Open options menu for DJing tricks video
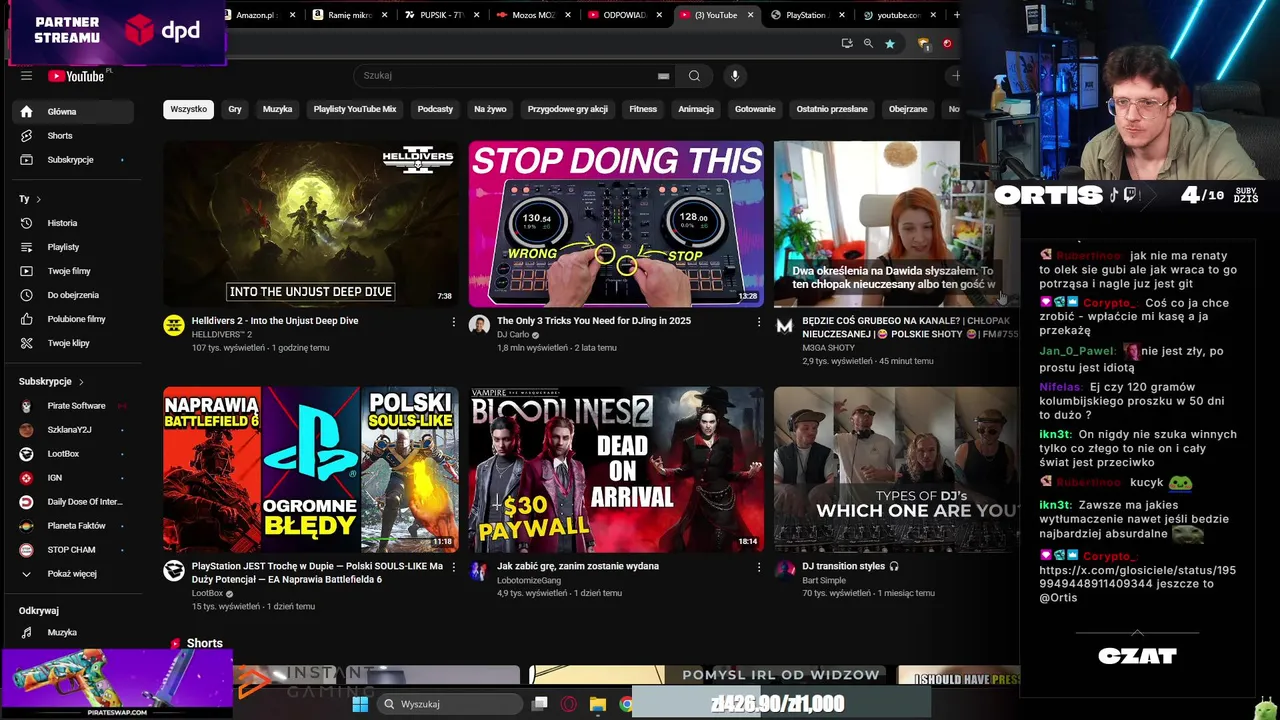1280x720 pixels. coord(759,322)
